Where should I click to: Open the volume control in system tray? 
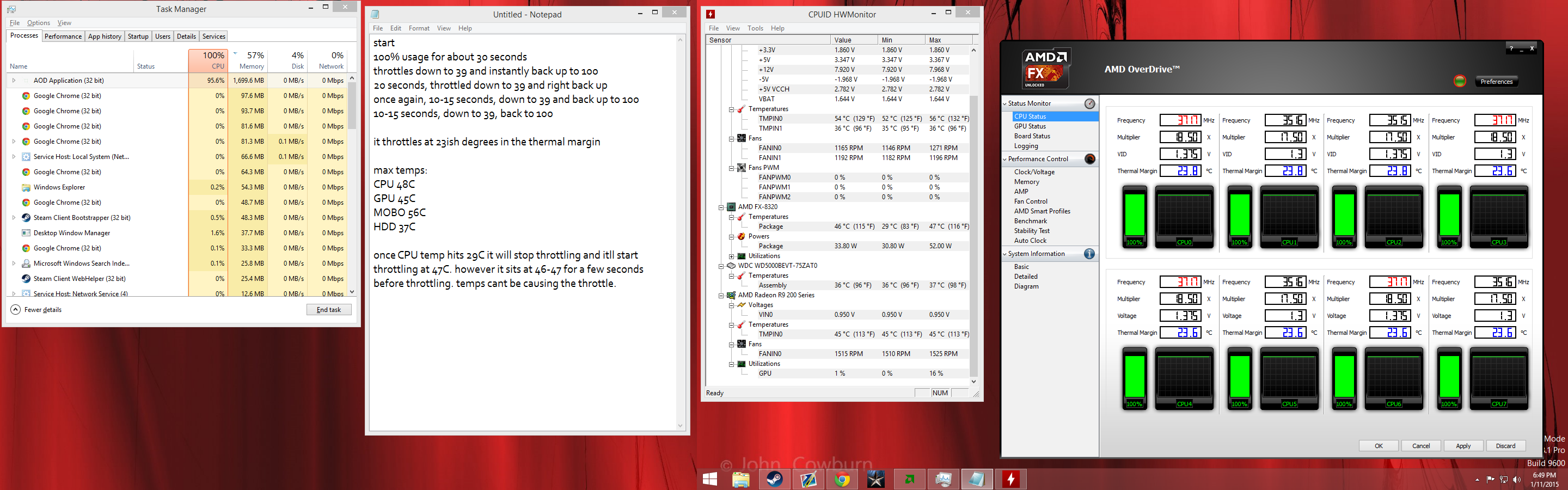1516,480
